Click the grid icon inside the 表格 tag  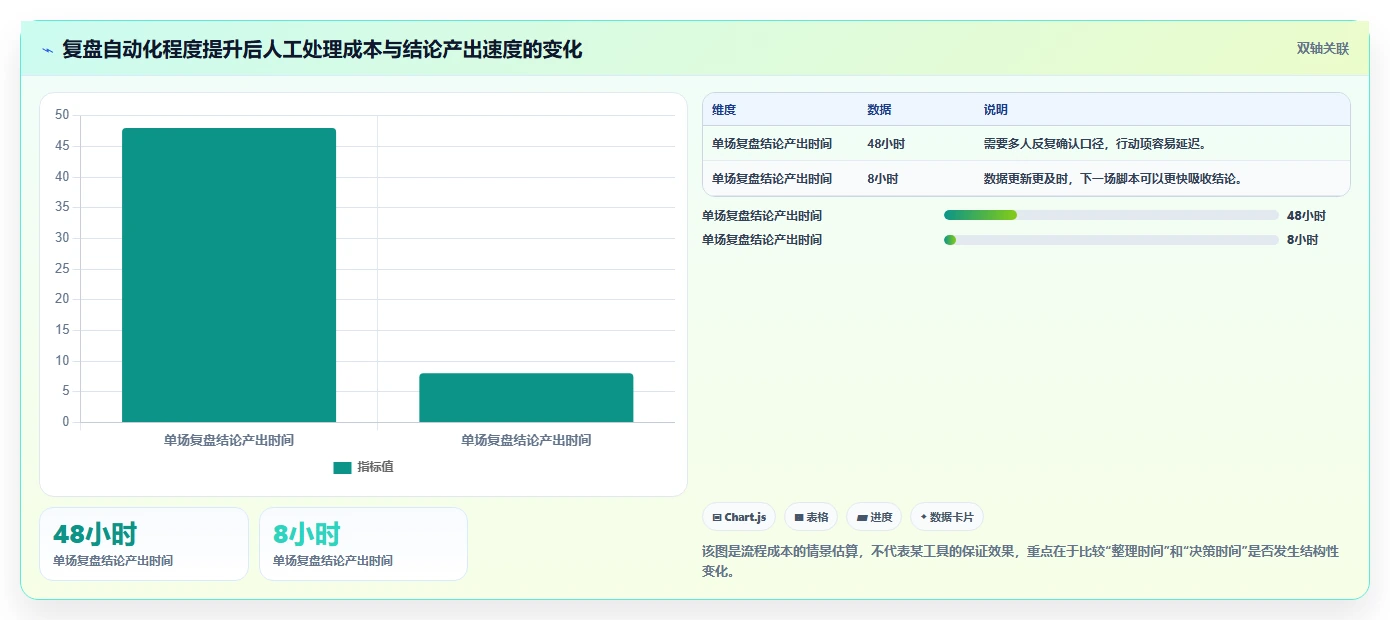[x=799, y=517]
